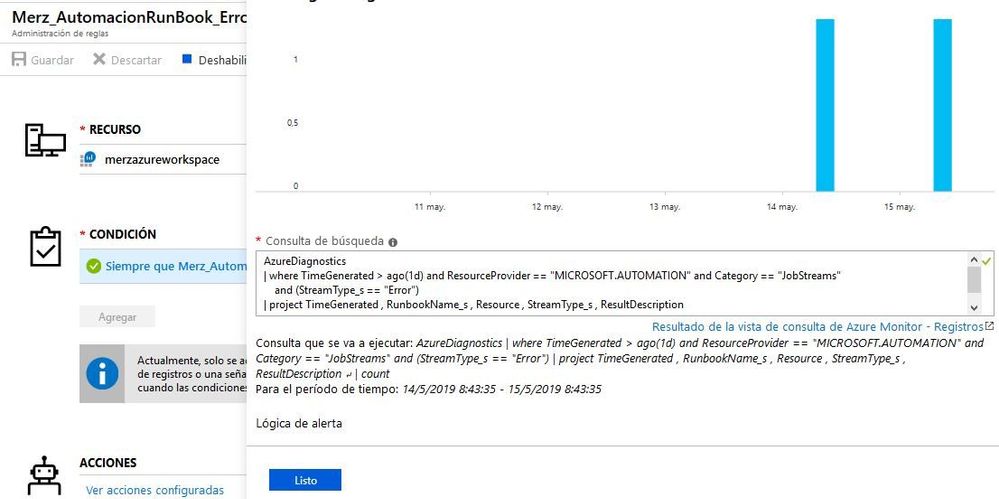Click the Para el período de tiempo text
Image resolution: width=999 pixels, height=499 pixels.
pos(428,389)
